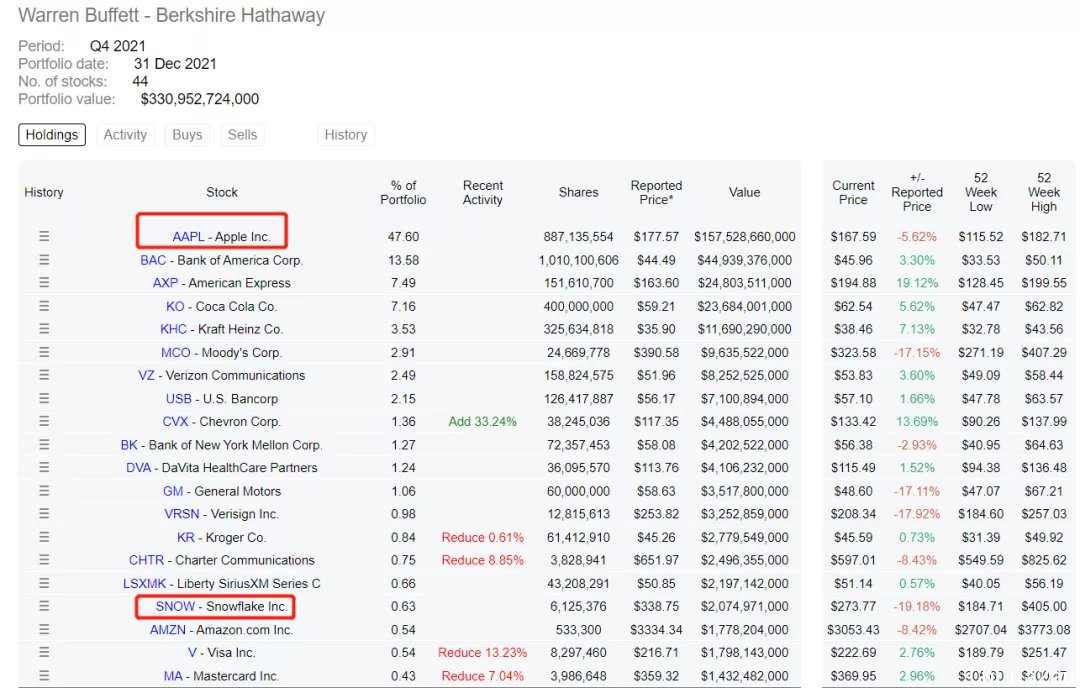Follow the LSXMK ticker link
This screenshot has height=688, width=1080.
click(145, 583)
